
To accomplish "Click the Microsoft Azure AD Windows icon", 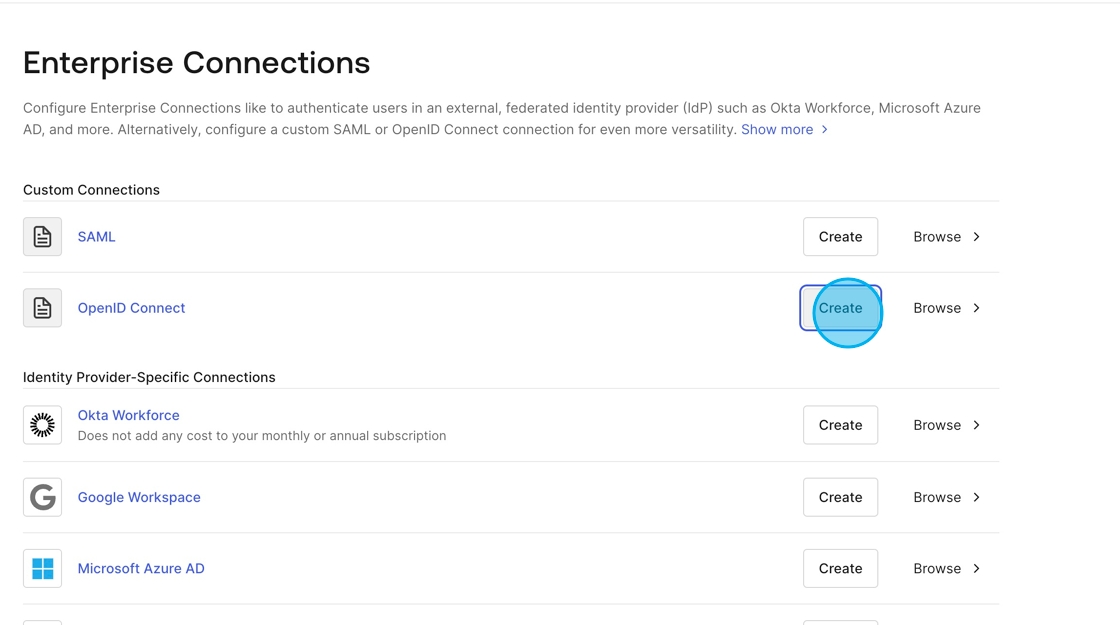I will tap(42, 569).
